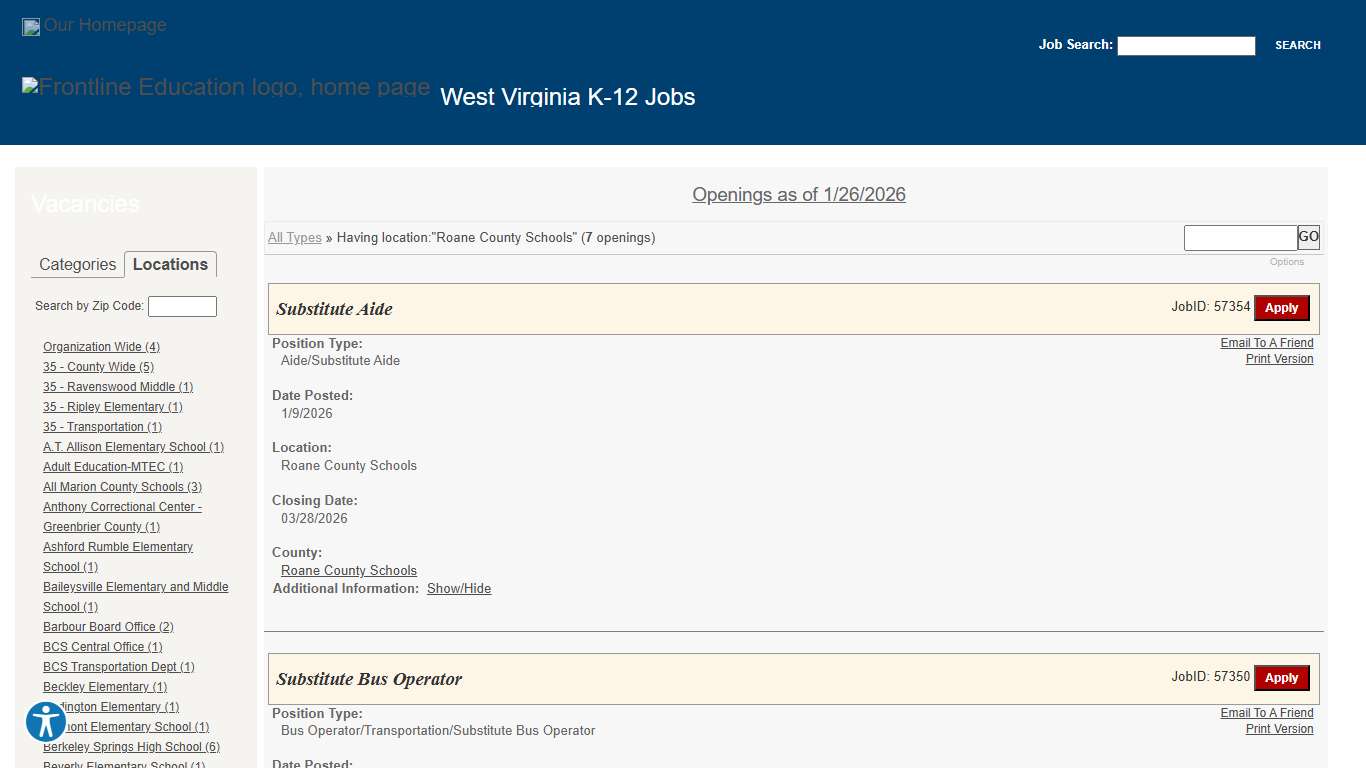Apply for the Substitute Aide job
The image size is (1366, 768).
tap(1281, 308)
